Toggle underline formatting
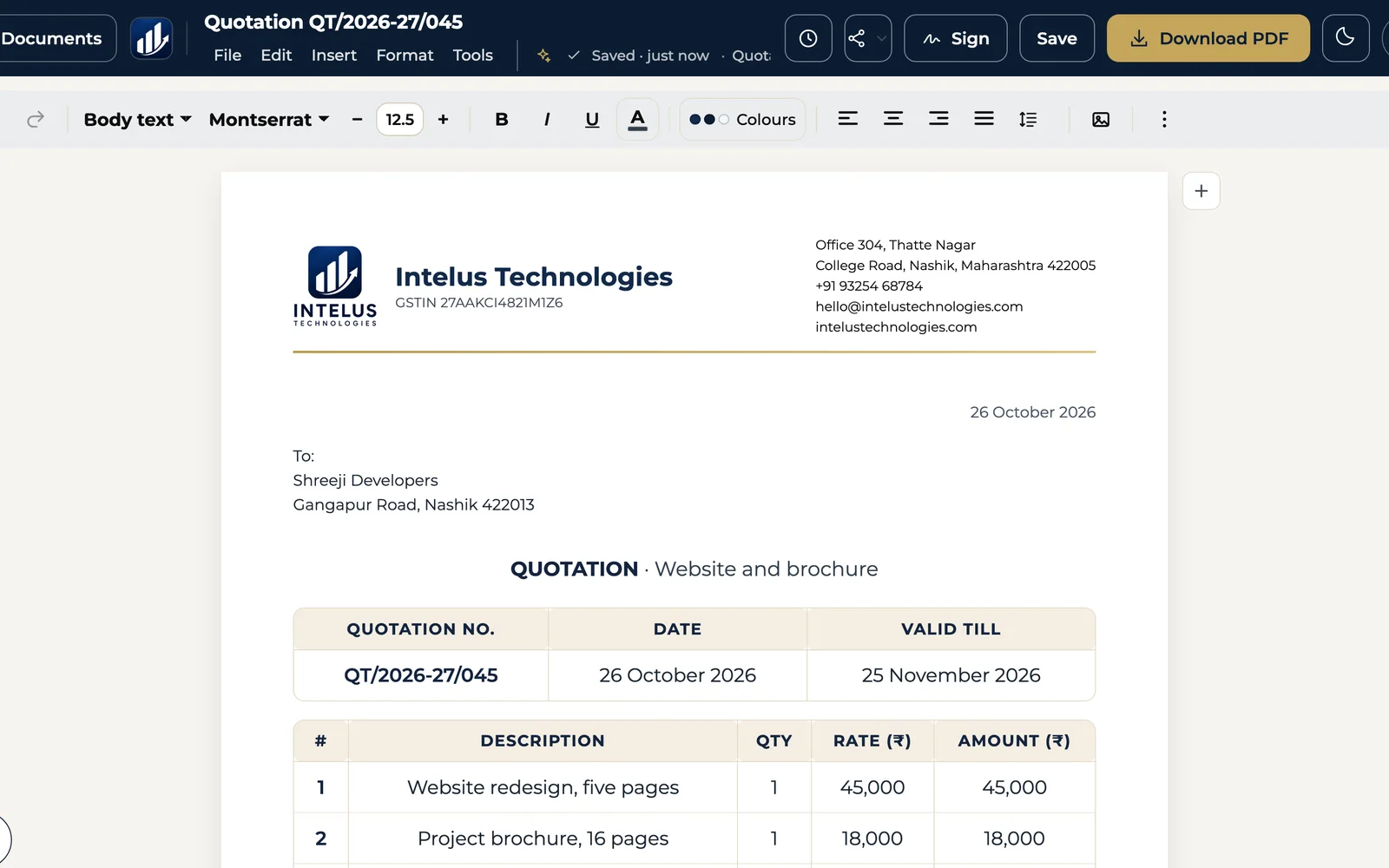This screenshot has width=1389, height=868. [592, 119]
